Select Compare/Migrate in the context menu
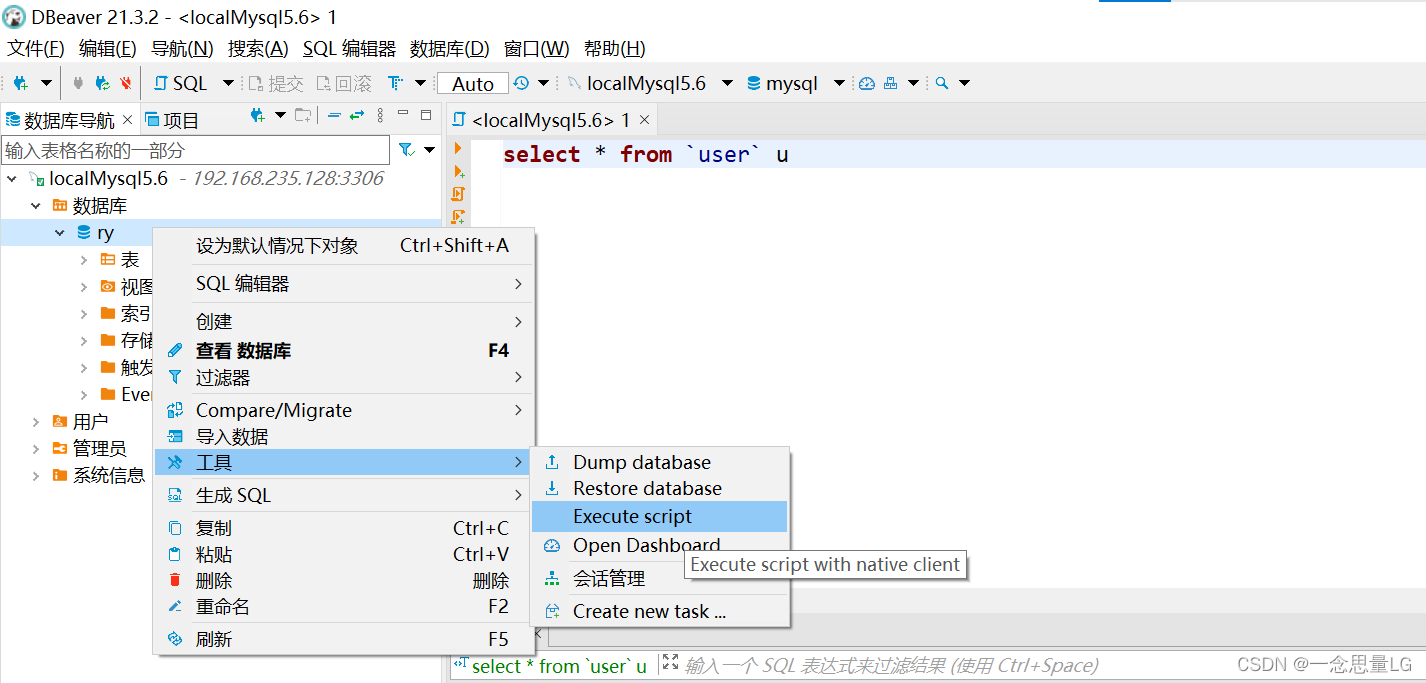This screenshot has height=683, width=1426. (x=274, y=410)
